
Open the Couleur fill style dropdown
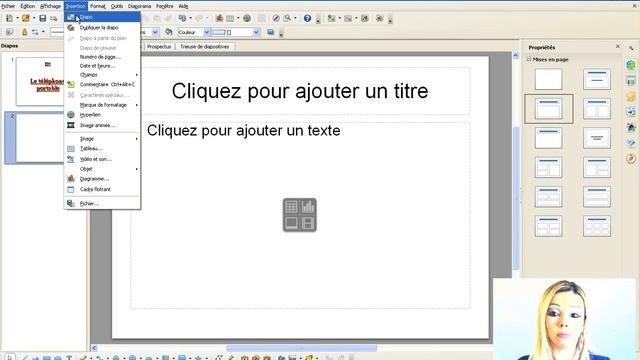click(x=207, y=32)
